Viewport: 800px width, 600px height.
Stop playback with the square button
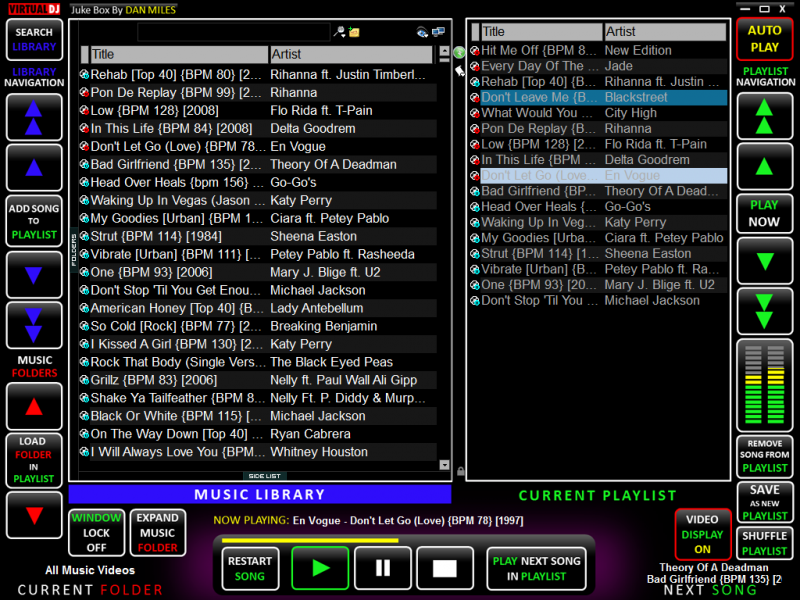(445, 568)
